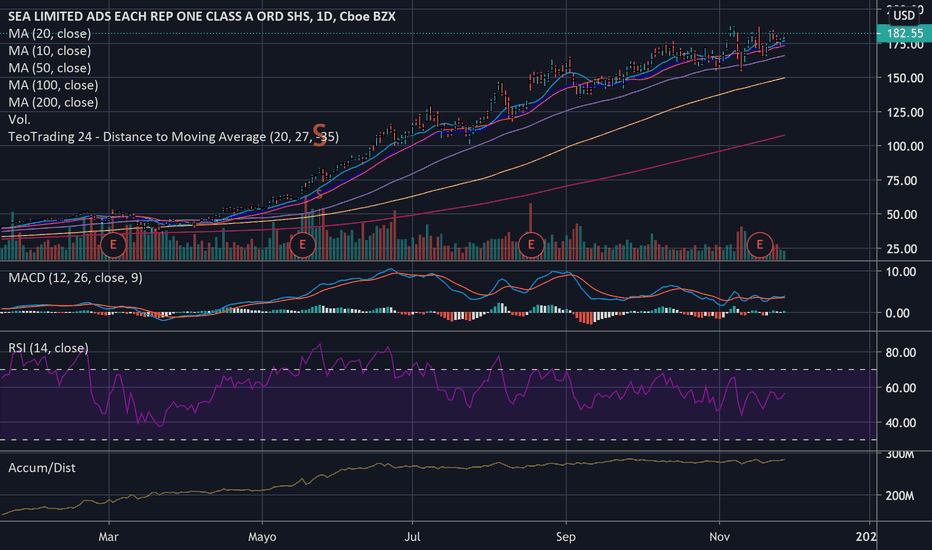Select the MA (100, close) indicator legend

coord(53,85)
